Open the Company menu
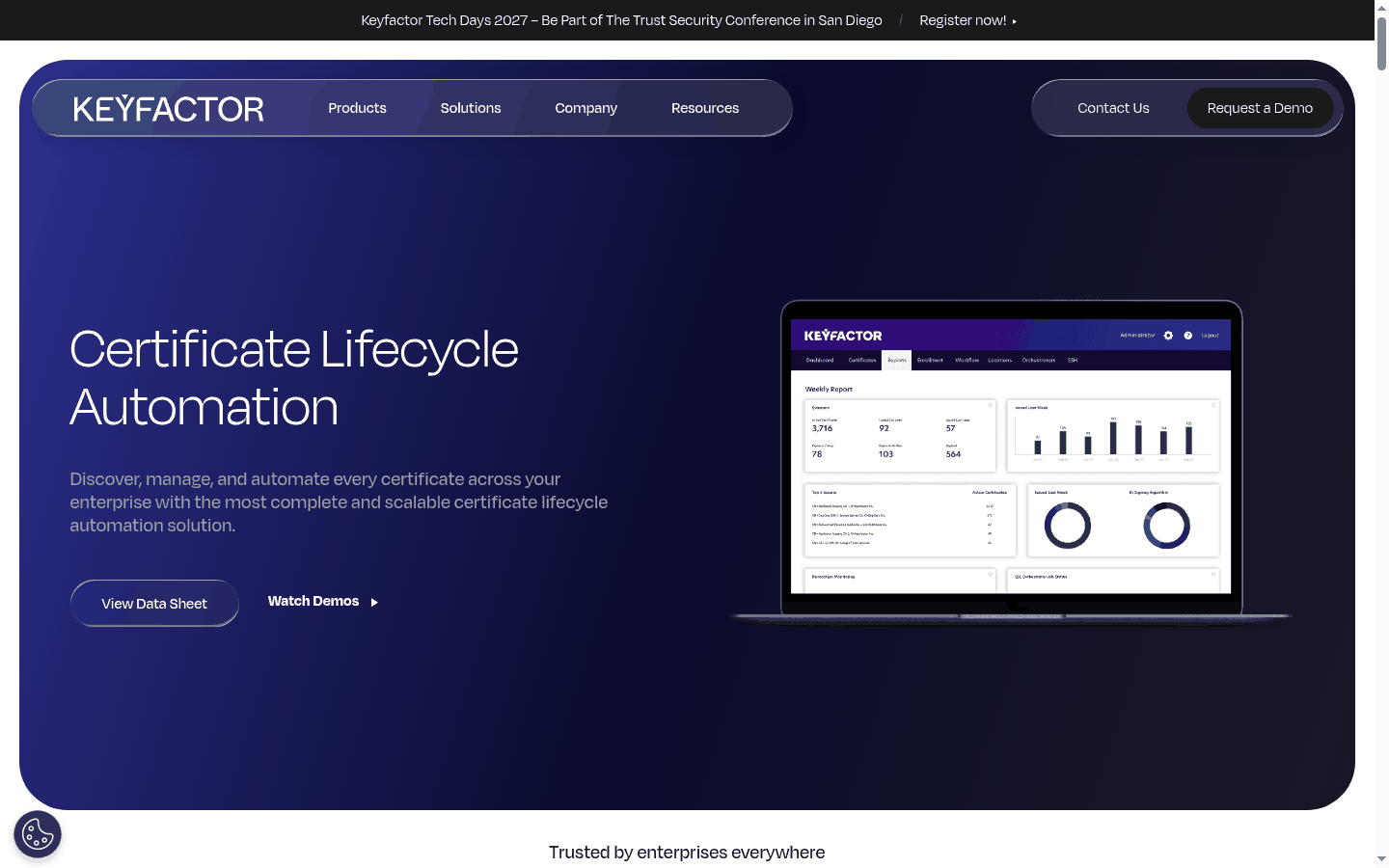Screen dimensions: 1389x868 tap(586, 108)
